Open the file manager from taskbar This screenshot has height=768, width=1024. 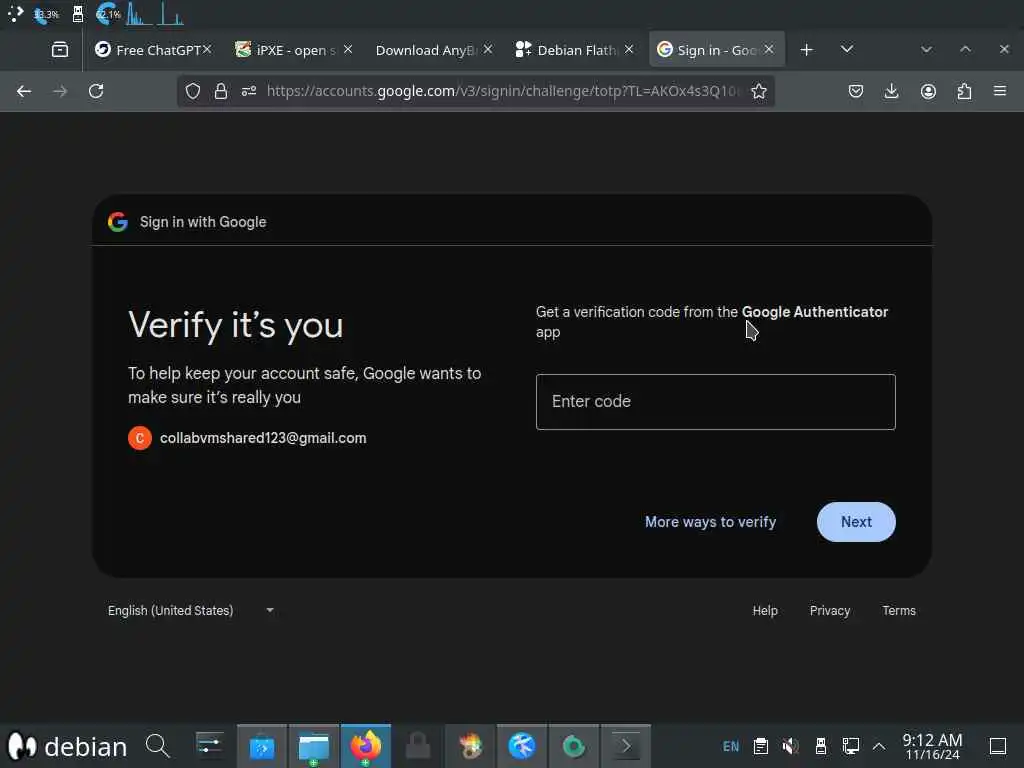pyautogui.click(x=313, y=746)
